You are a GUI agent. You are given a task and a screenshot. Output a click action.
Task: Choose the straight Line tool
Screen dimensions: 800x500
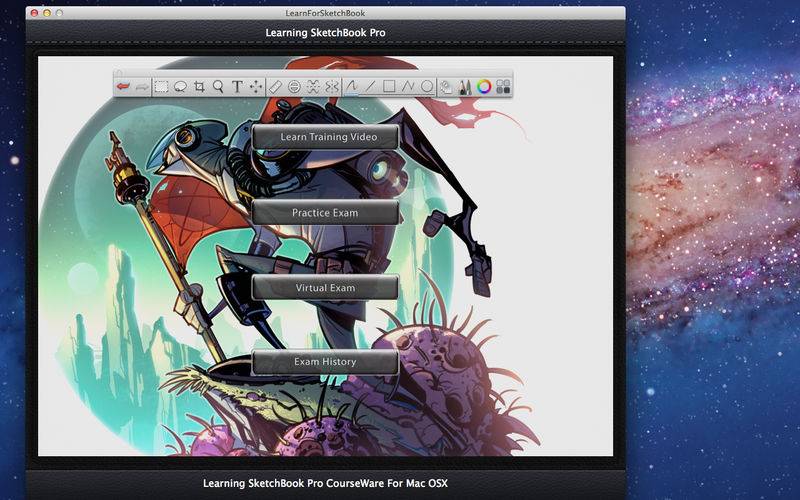[370, 87]
